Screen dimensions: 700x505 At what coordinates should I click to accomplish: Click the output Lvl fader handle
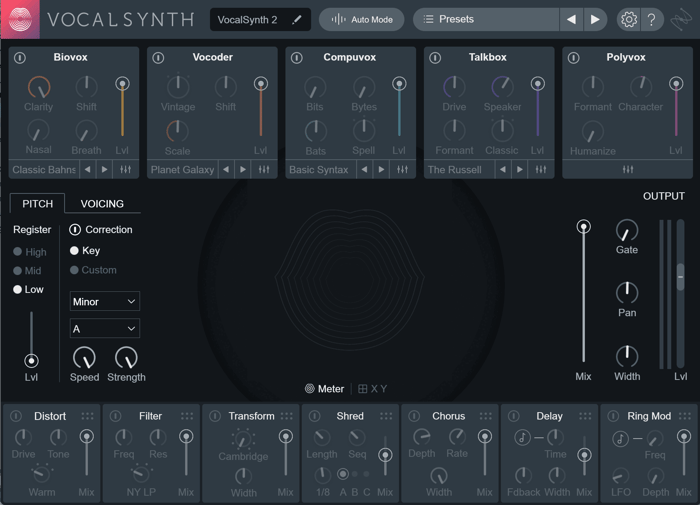click(x=680, y=277)
